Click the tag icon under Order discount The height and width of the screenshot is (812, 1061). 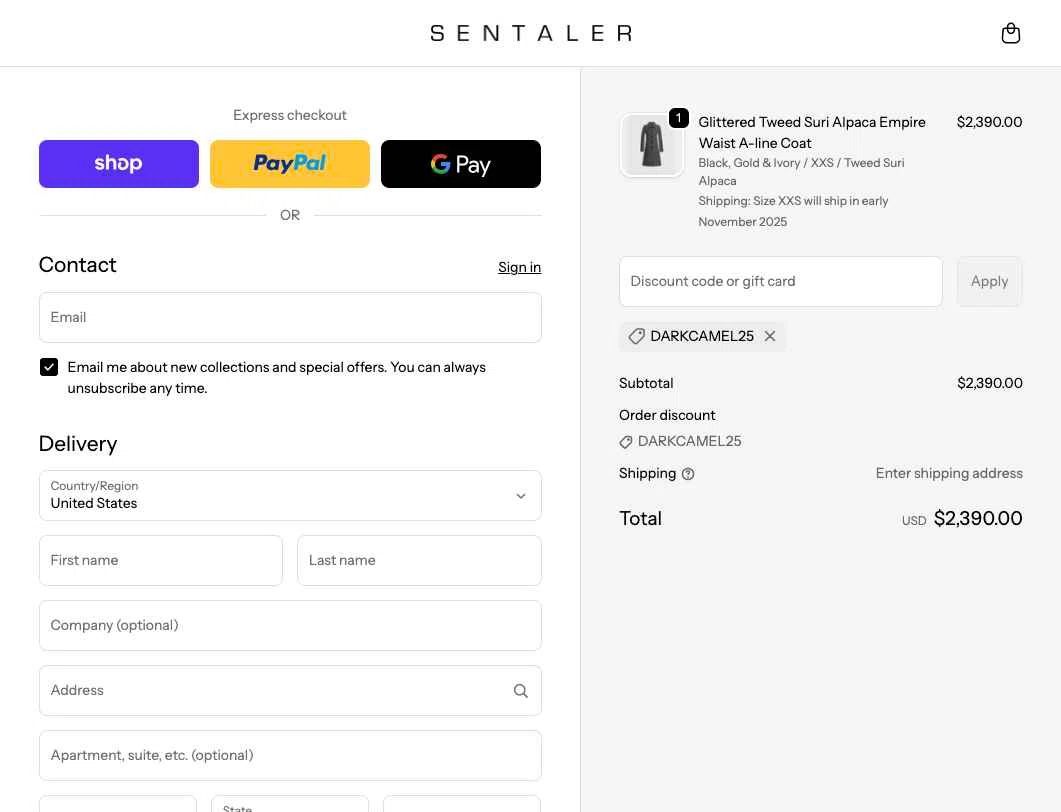pyautogui.click(x=626, y=442)
